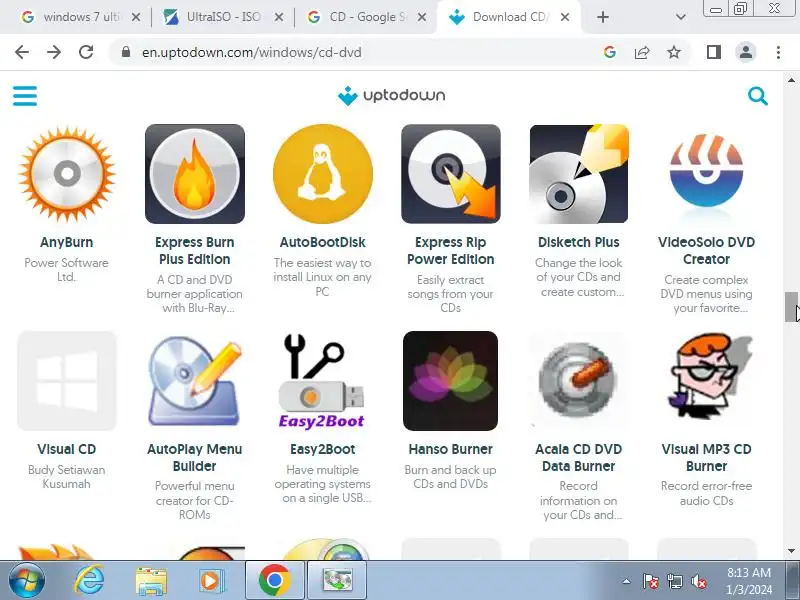The image size is (800, 600).
Task: Click 'Budy Setiawan Kusumah' description
Action: click(x=67, y=477)
